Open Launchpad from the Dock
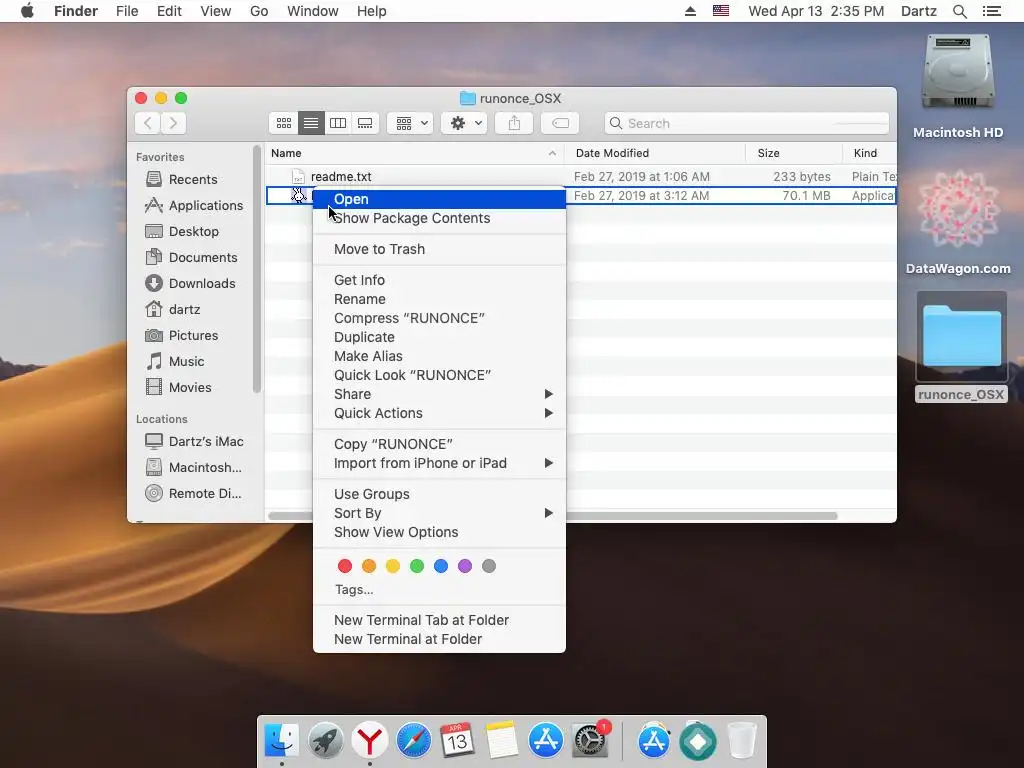Screen dimensions: 1024x768 pyautogui.click(x=325, y=741)
